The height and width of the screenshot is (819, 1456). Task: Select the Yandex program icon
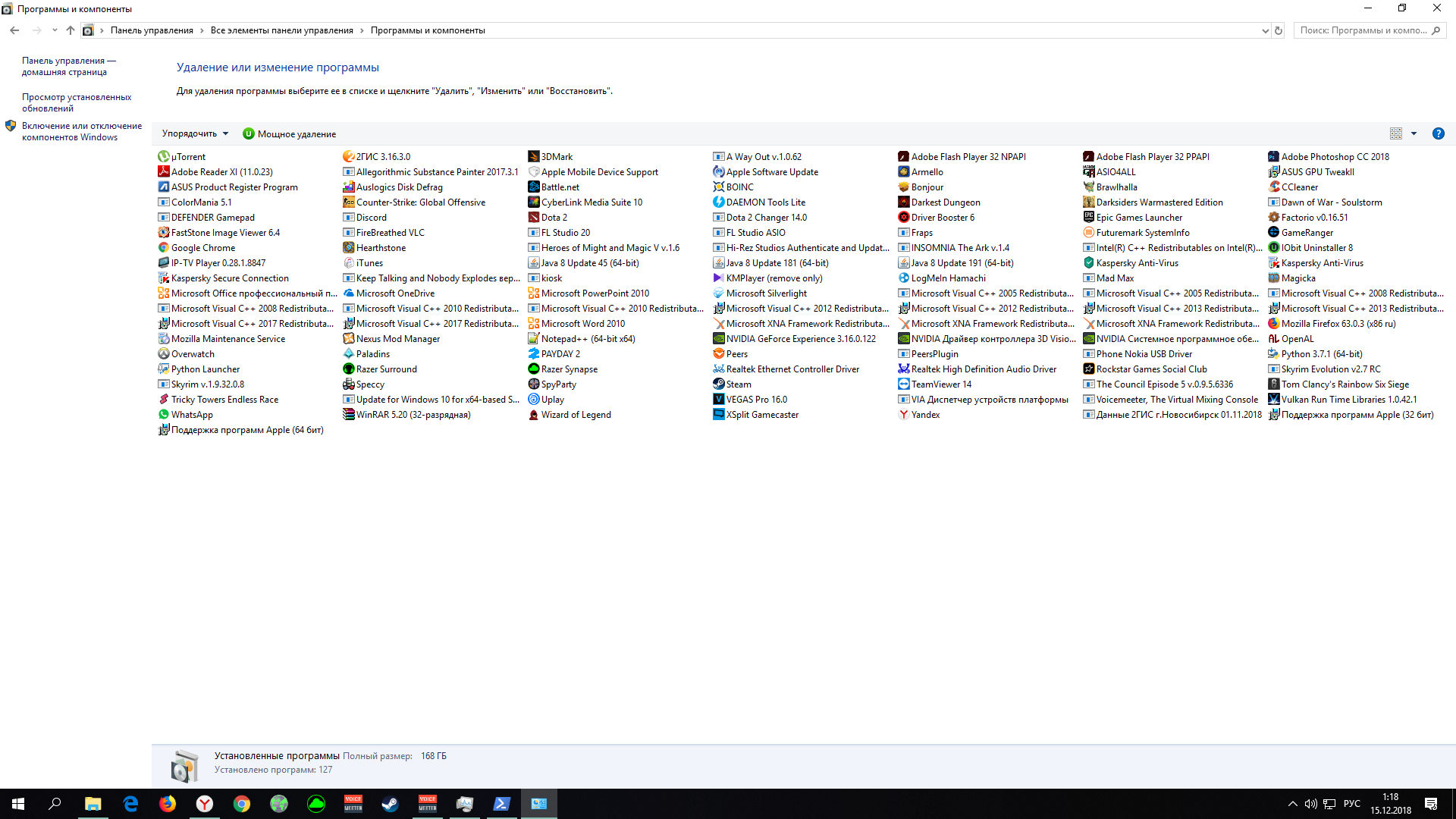click(x=903, y=415)
